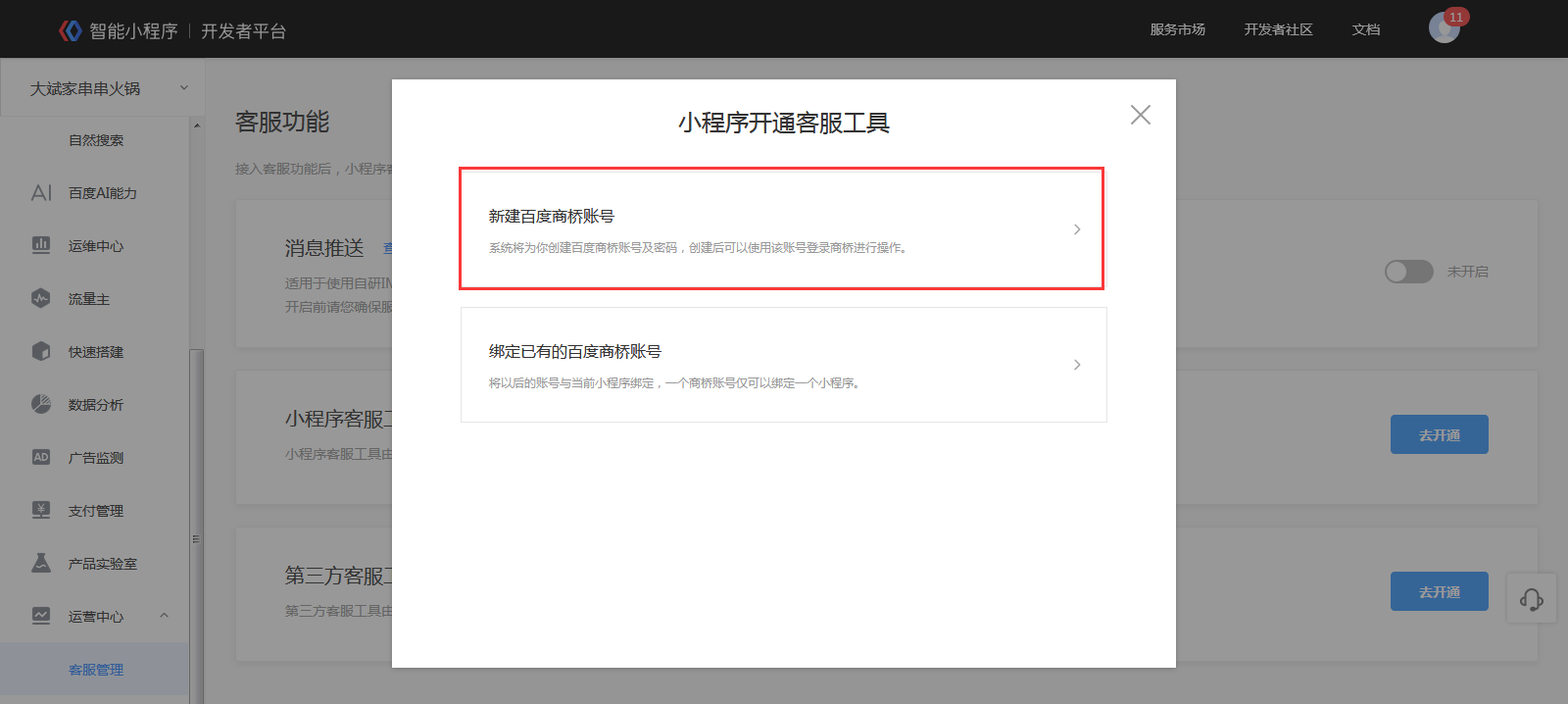The image size is (1568, 704).
Task: Click the 未开启 status label
Action: pos(1468,272)
